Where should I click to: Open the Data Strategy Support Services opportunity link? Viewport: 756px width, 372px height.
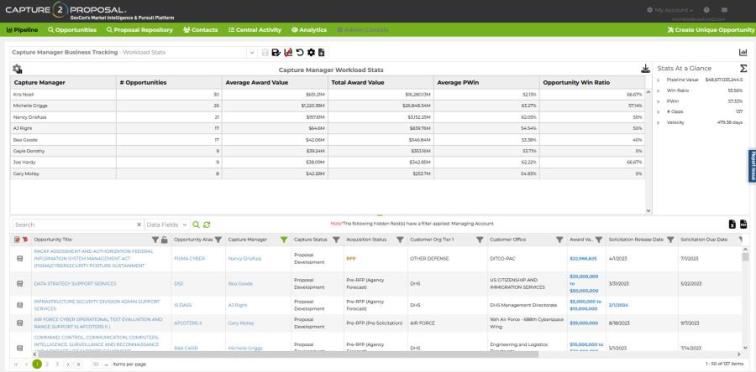tap(75, 284)
